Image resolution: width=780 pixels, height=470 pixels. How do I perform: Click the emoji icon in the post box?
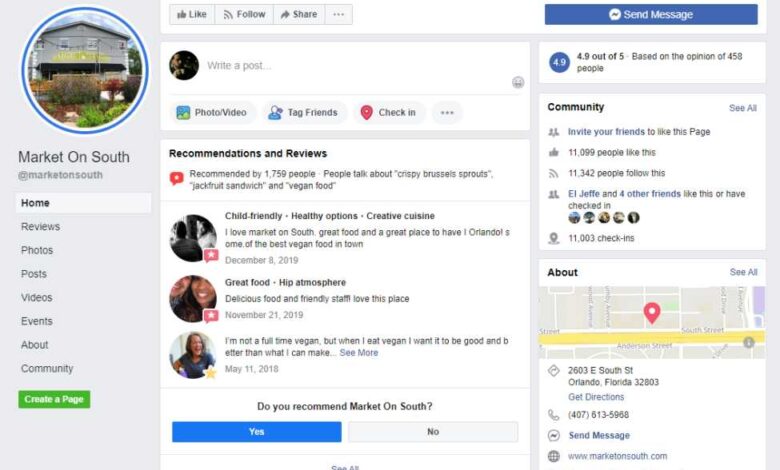tap(518, 82)
